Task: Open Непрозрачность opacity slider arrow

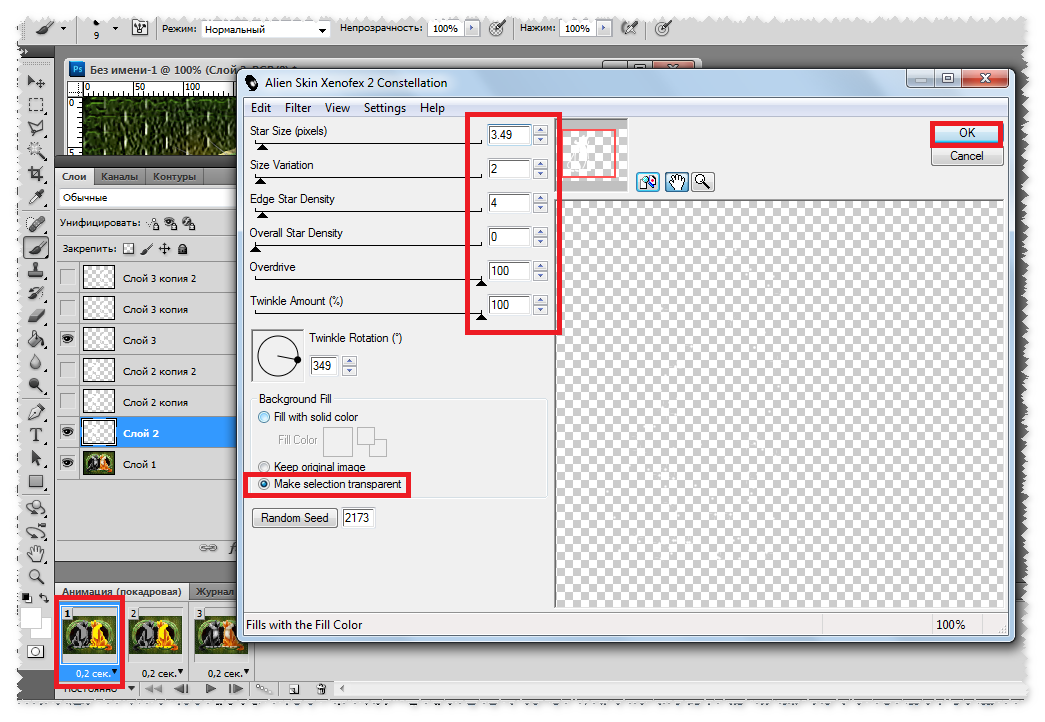Action: 472,28
